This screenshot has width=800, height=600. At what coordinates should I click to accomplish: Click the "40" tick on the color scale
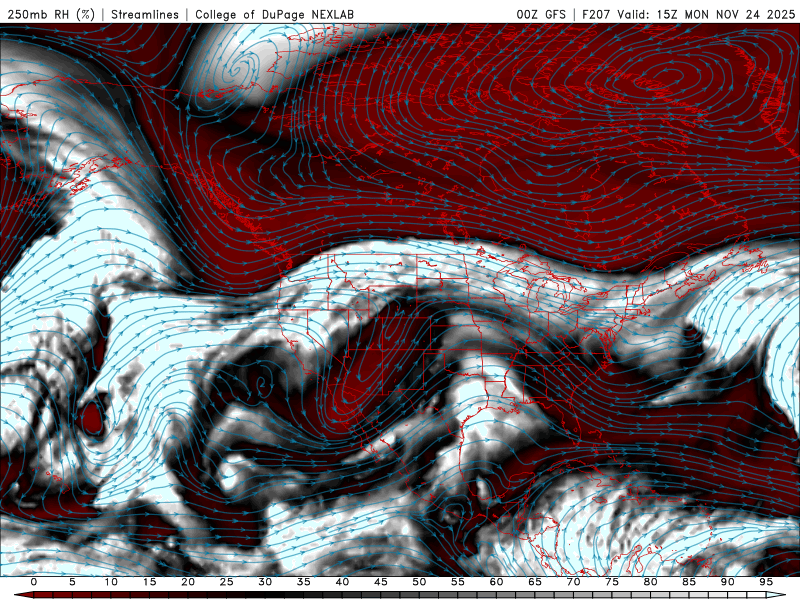pyautogui.click(x=342, y=582)
